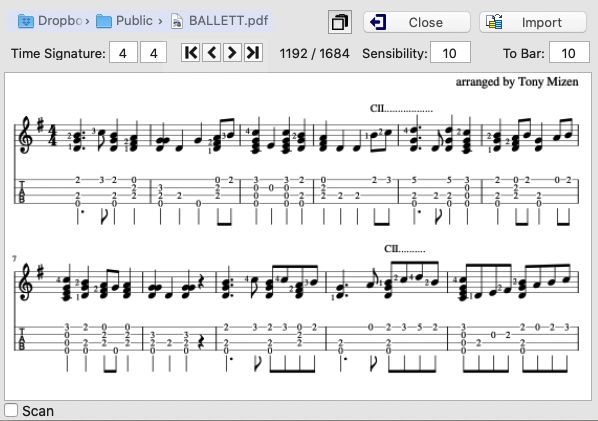Select the BALLETT.pdf file in the path
Image resolution: width=598 pixels, height=421 pixels.
click(220, 21)
